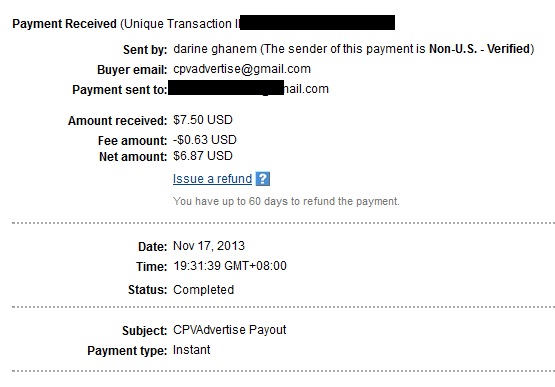The image size is (555, 387).
Task: Select the Unique Transaction ID label text
Action: (182, 24)
